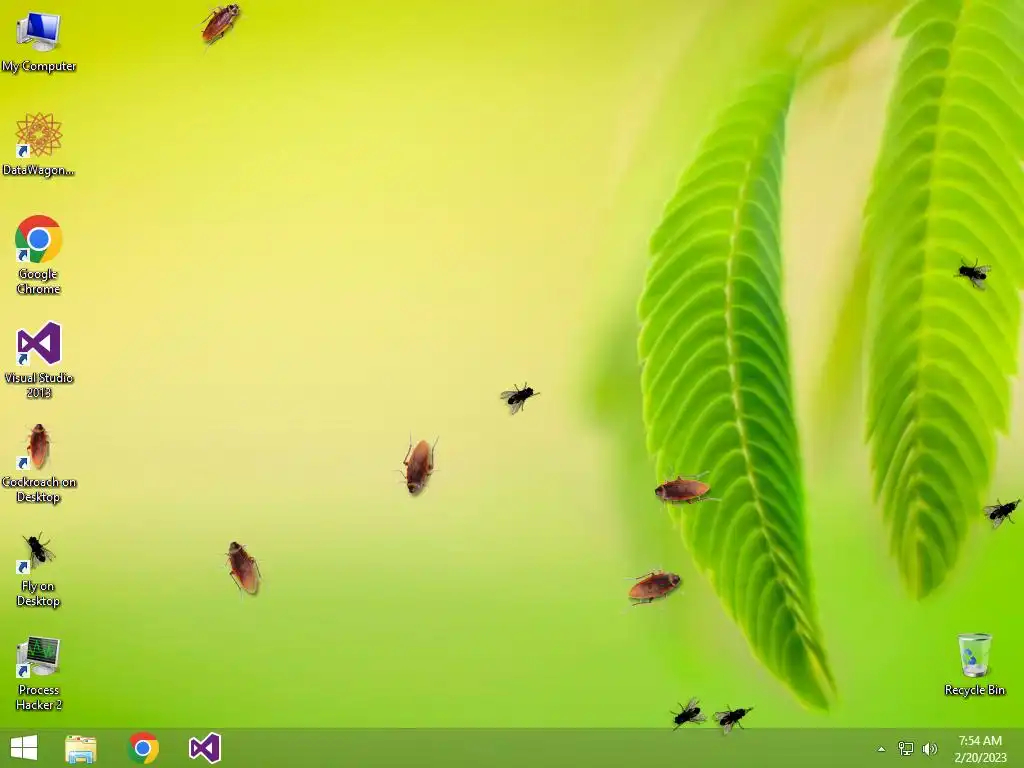This screenshot has width=1024, height=768.
Task: Show hidden system tray icons
Action: [881, 749]
